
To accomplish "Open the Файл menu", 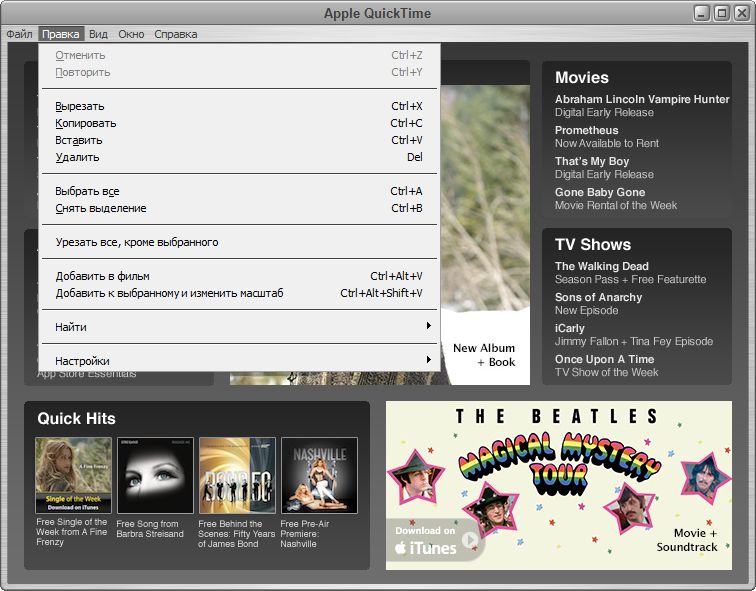I will [19, 34].
